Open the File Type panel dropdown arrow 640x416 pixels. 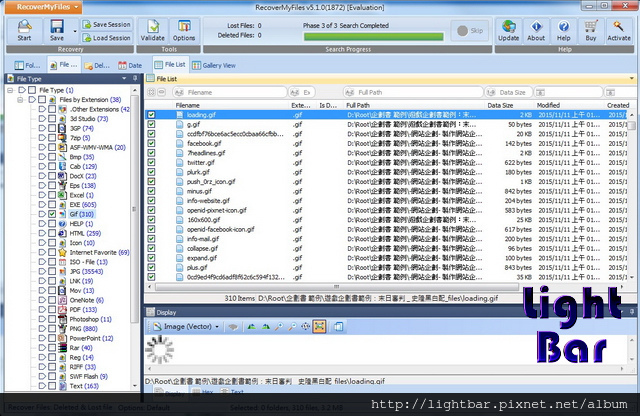pyautogui.click(x=124, y=78)
